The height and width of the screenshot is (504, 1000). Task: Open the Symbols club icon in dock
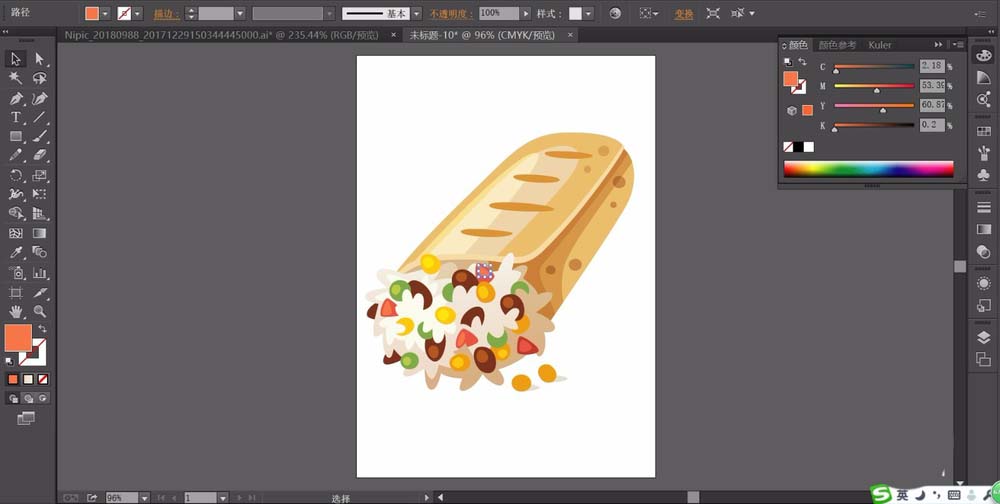[983, 175]
